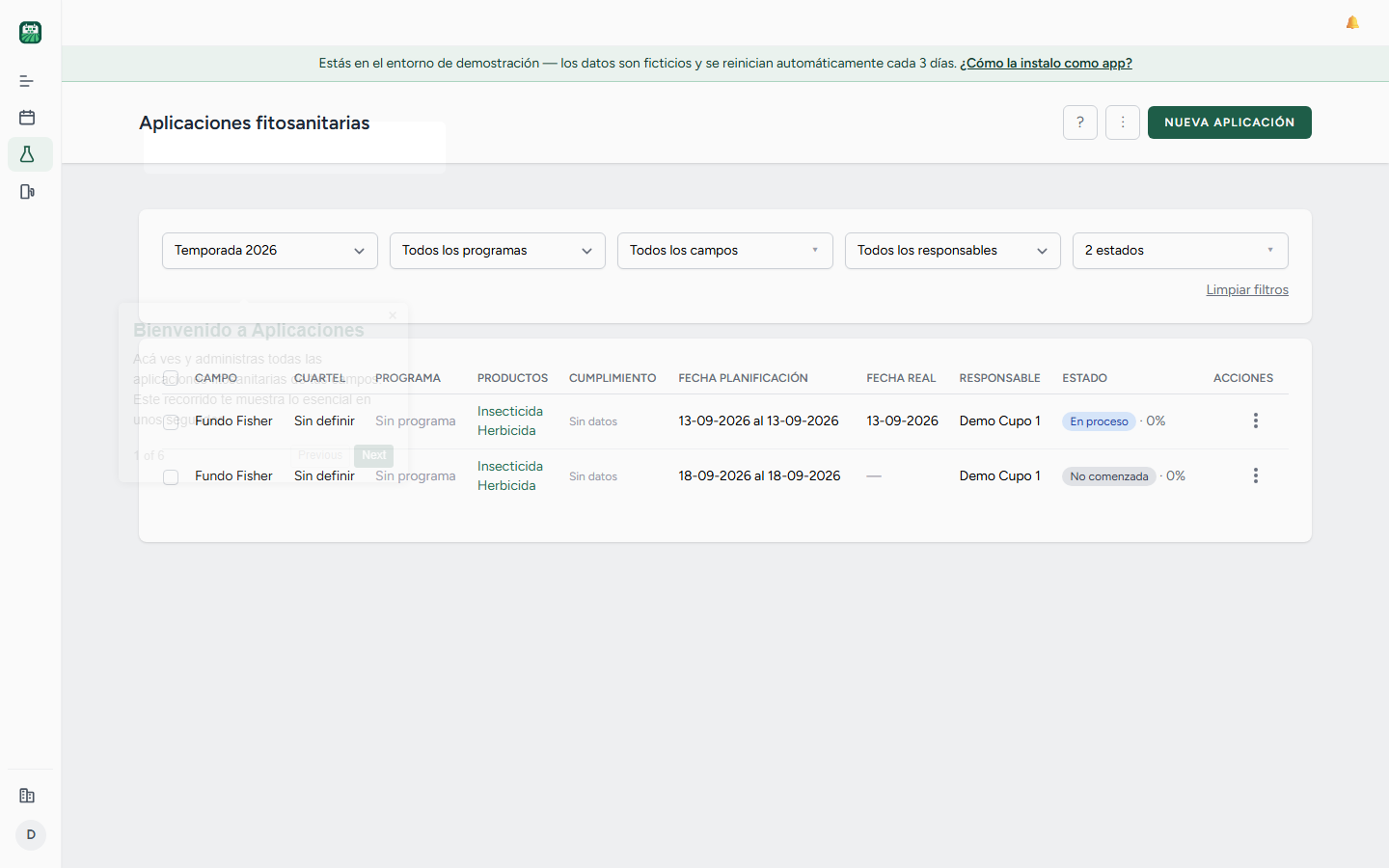Click the green farm app logo
Image resolution: width=1389 pixels, height=868 pixels.
(x=30, y=32)
